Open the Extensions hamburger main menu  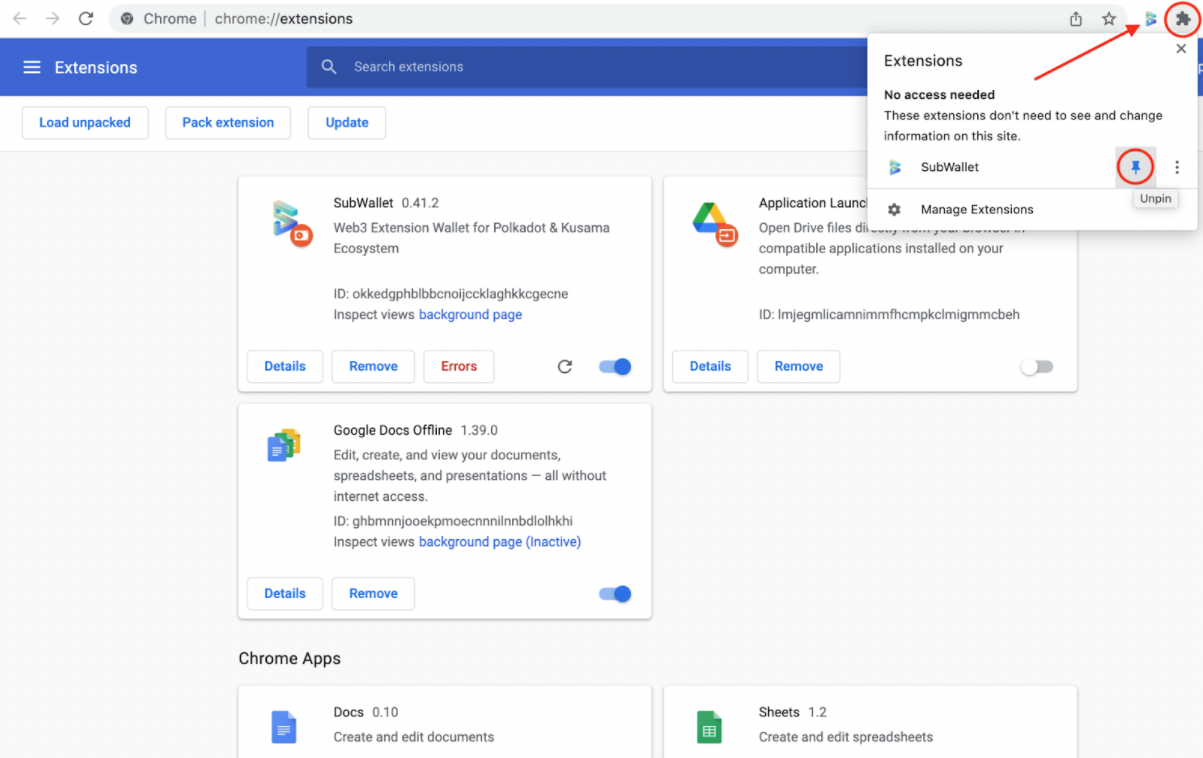click(x=32, y=67)
